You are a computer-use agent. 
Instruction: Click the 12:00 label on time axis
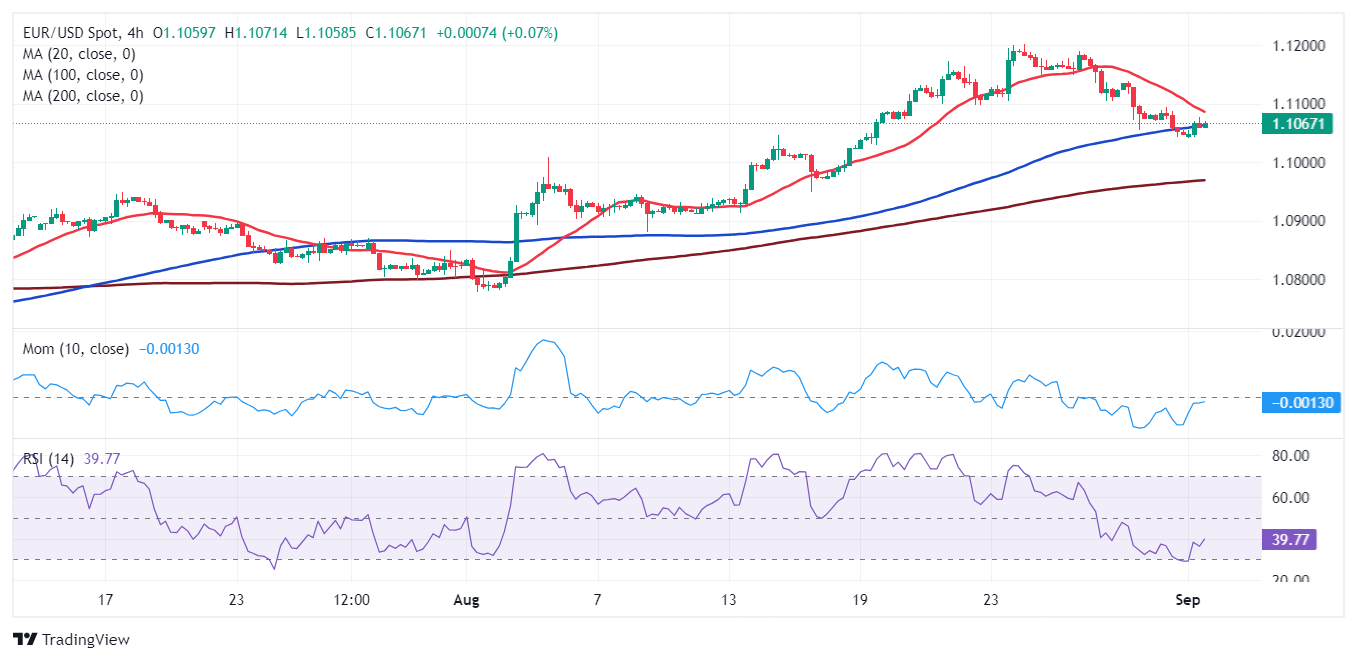352,600
